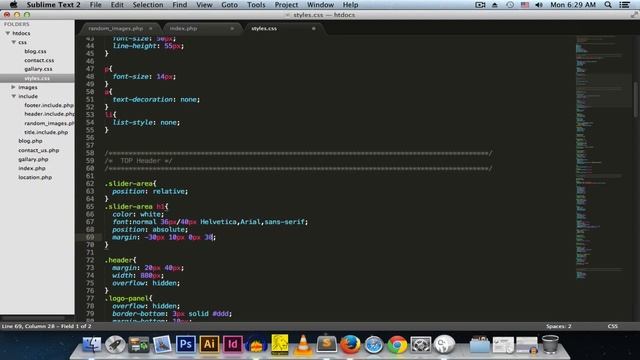
Task: Open Firefox from the dock
Action: coord(350,344)
